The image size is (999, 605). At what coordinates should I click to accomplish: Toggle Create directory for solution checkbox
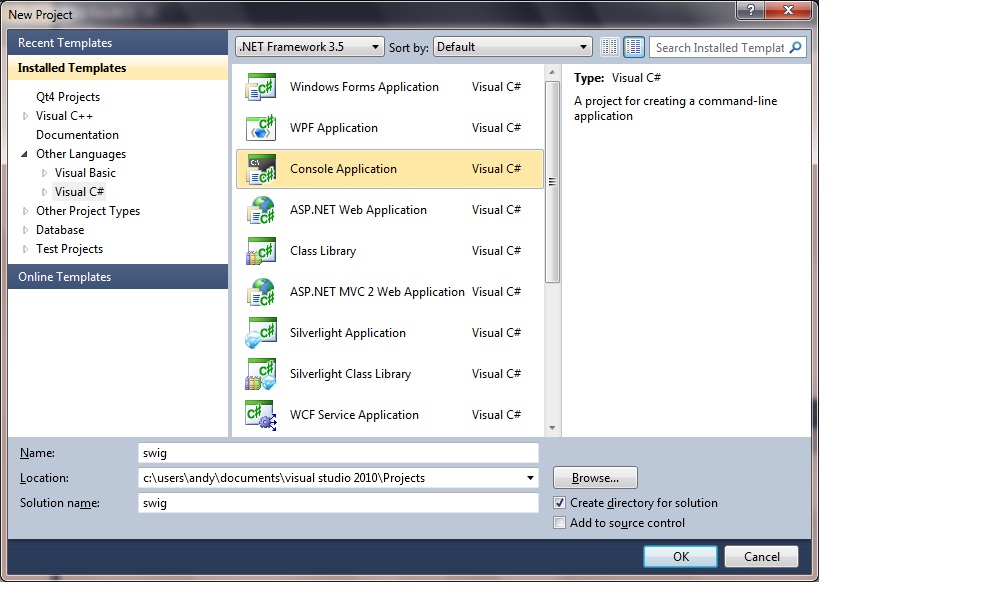559,503
